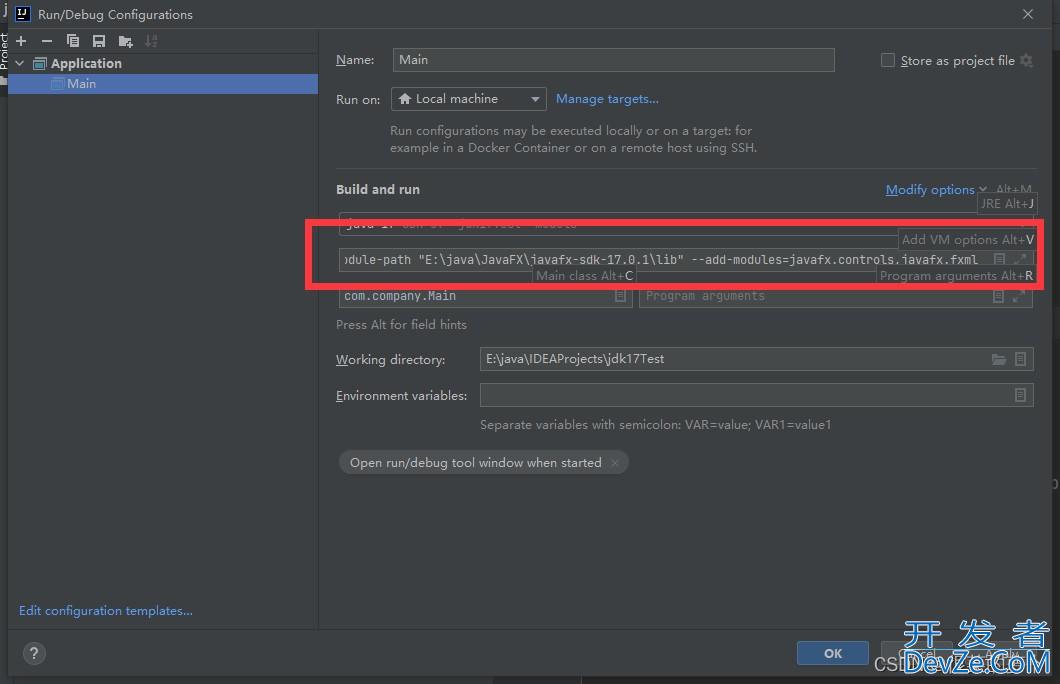Collapse the Application tree node
1060x684 pixels.
coord(19,63)
